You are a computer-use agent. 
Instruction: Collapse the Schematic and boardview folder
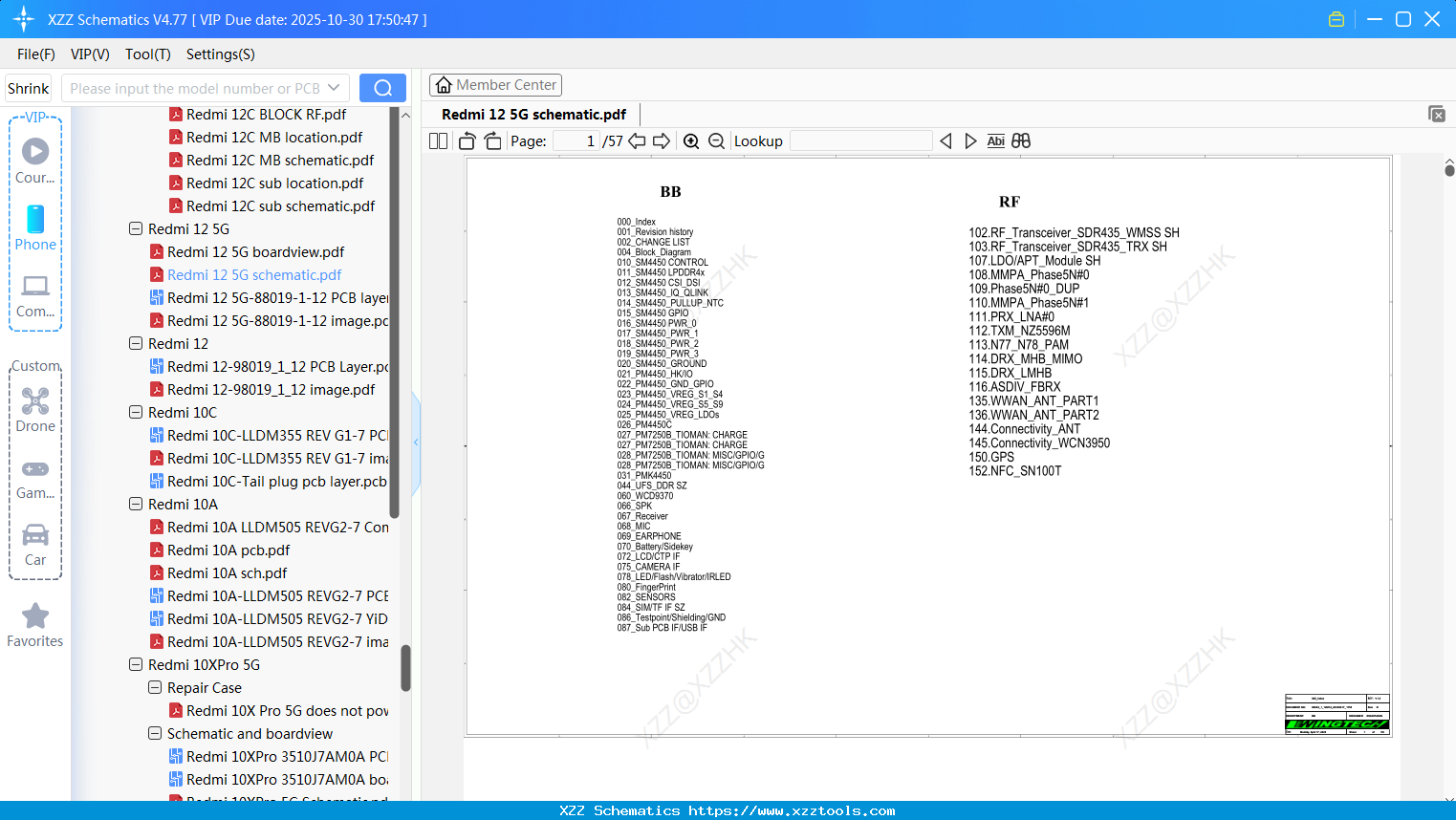pyautogui.click(x=155, y=734)
